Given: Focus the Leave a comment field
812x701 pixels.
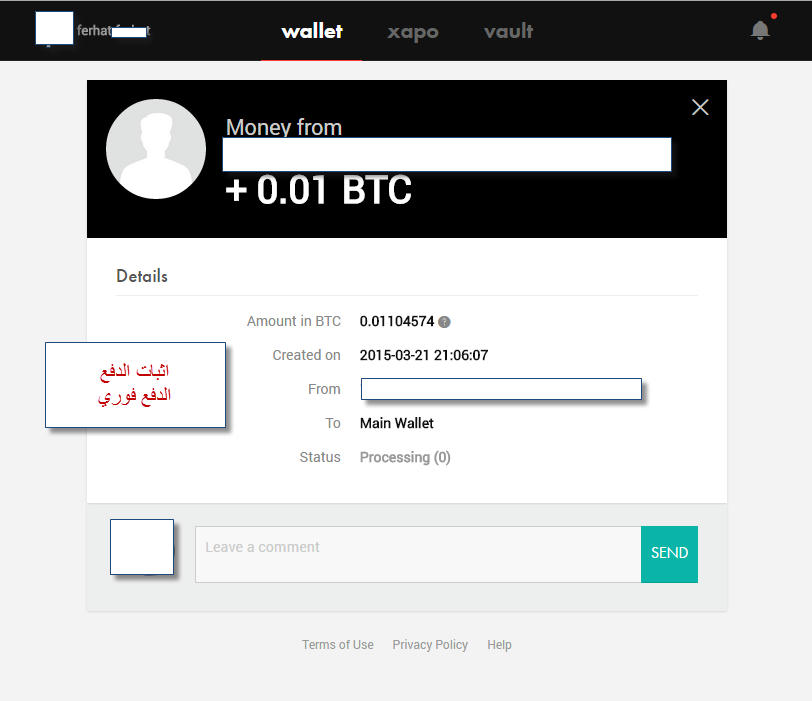Looking at the screenshot, I should [418, 554].
